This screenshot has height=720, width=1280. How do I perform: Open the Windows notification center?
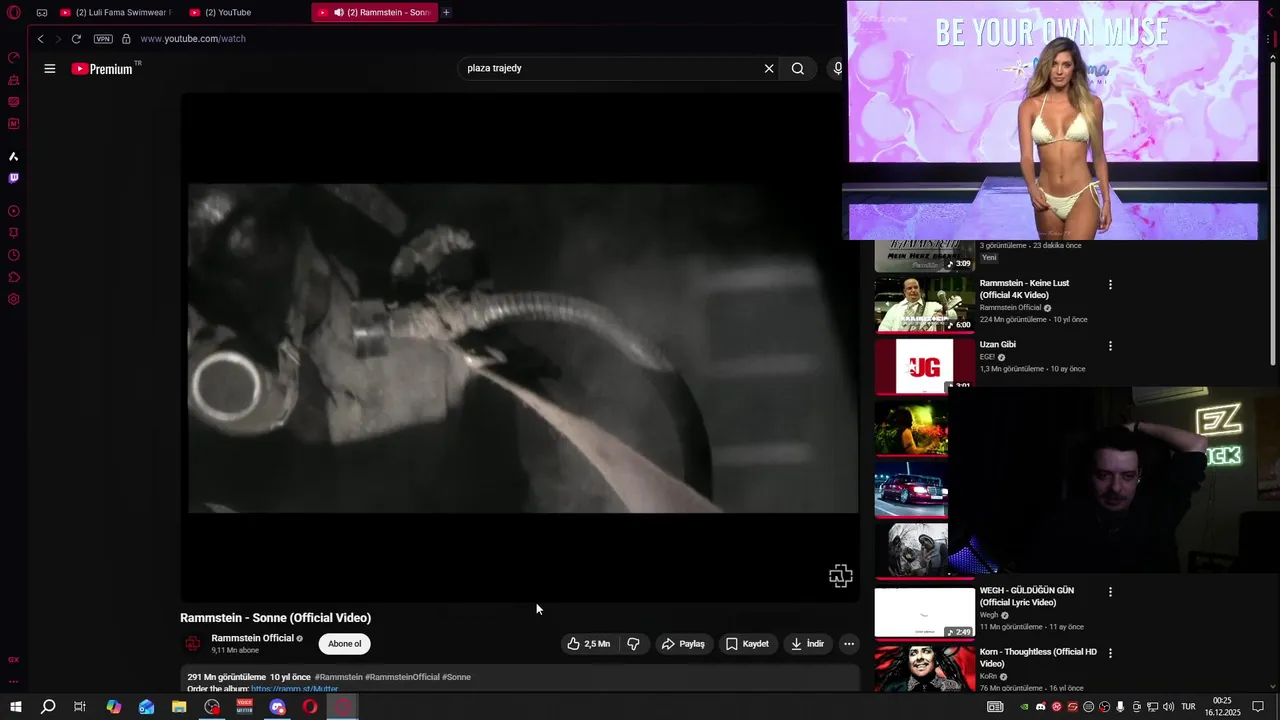[x=1259, y=707]
